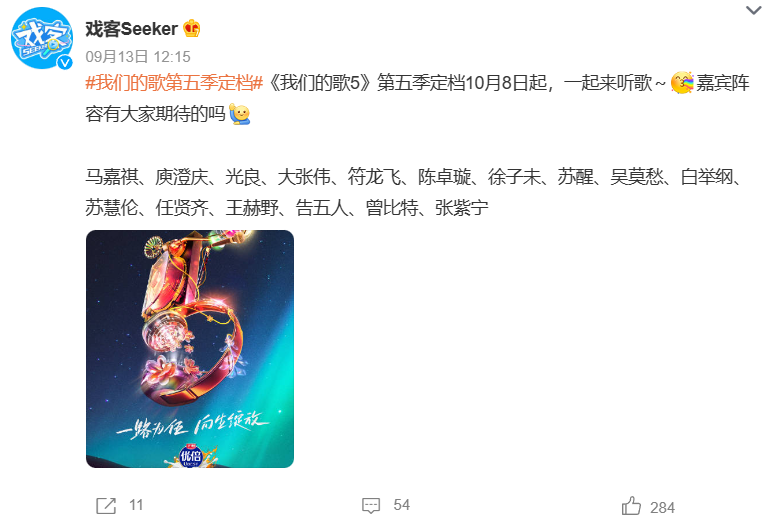Click the gold crown VIP icon
The height and width of the screenshot is (525, 777).
[x=191, y=29]
